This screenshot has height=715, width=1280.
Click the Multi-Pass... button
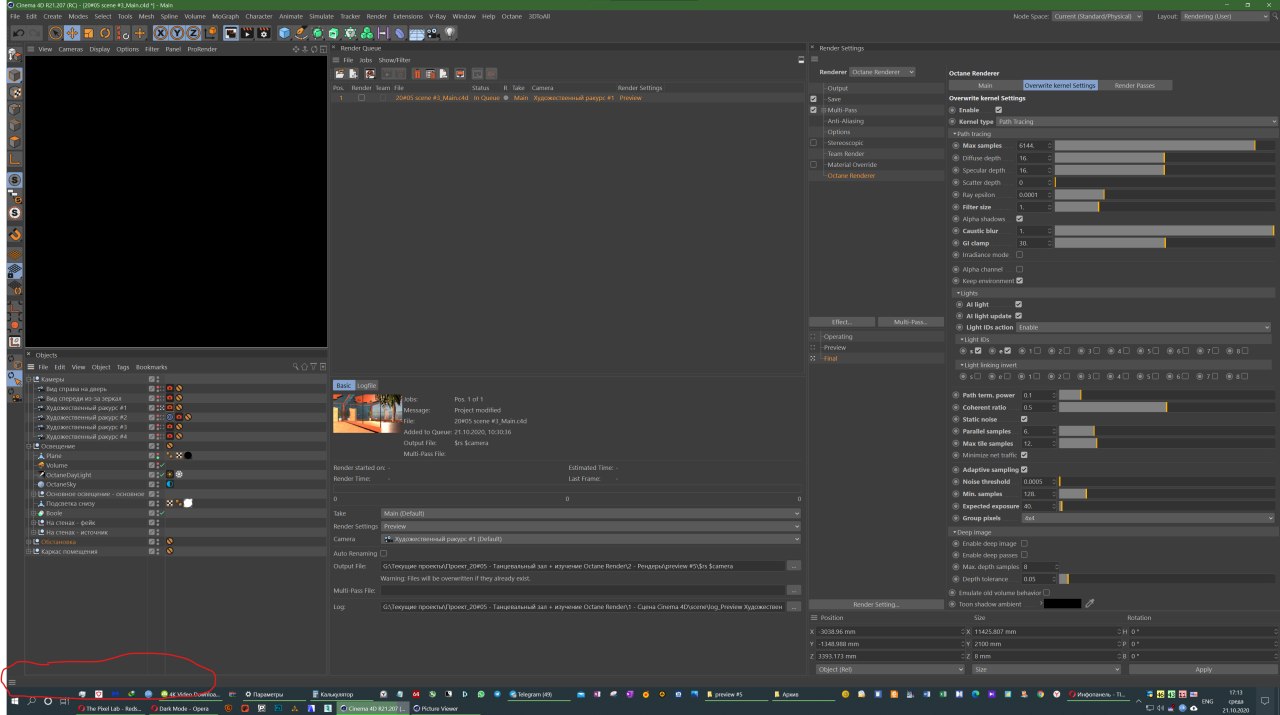911,322
